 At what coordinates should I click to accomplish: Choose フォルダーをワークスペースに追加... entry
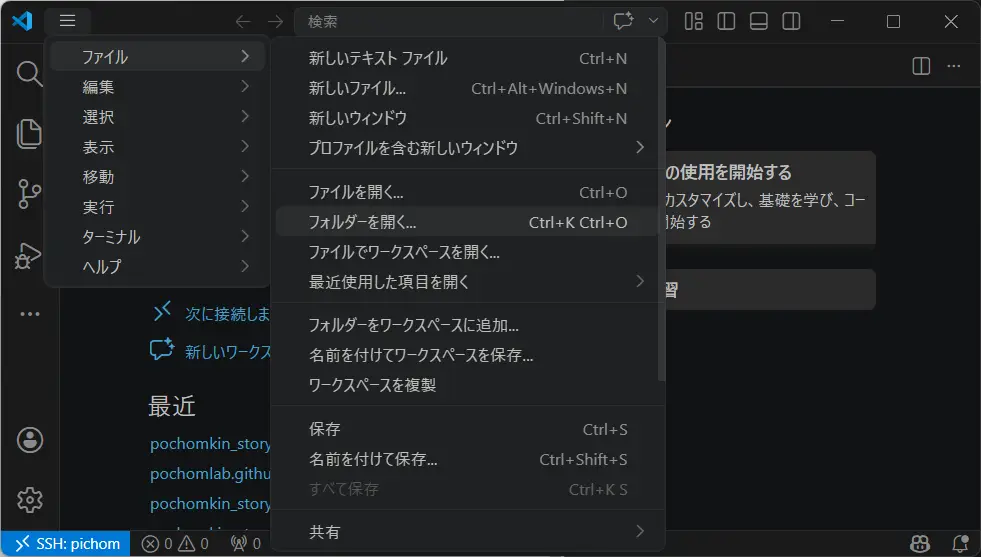tap(467, 325)
